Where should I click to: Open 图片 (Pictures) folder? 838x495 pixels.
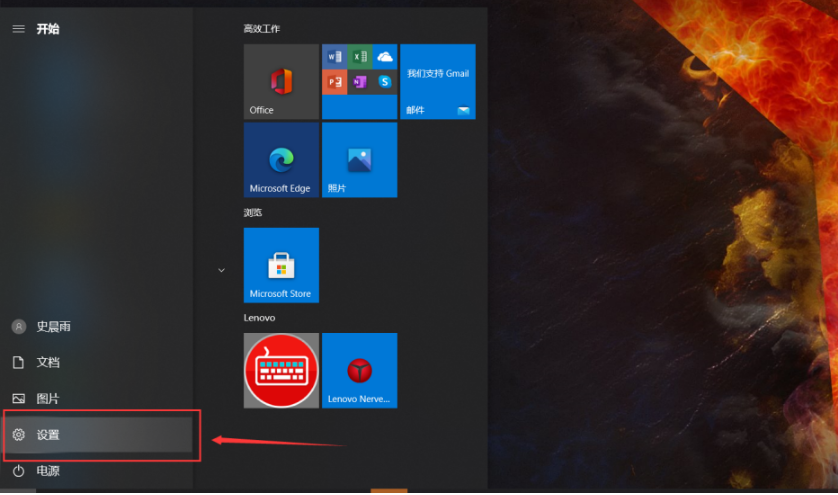pos(48,398)
